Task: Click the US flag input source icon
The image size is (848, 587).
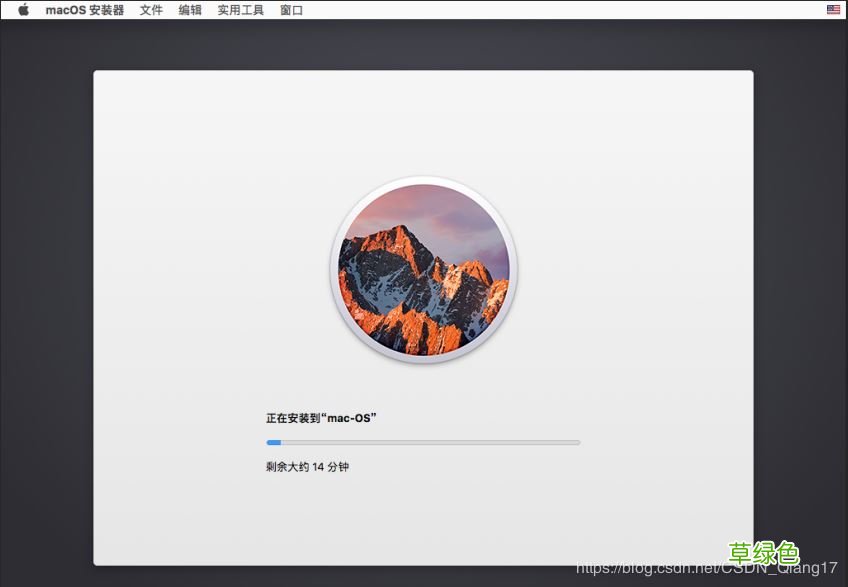Action: tap(833, 9)
